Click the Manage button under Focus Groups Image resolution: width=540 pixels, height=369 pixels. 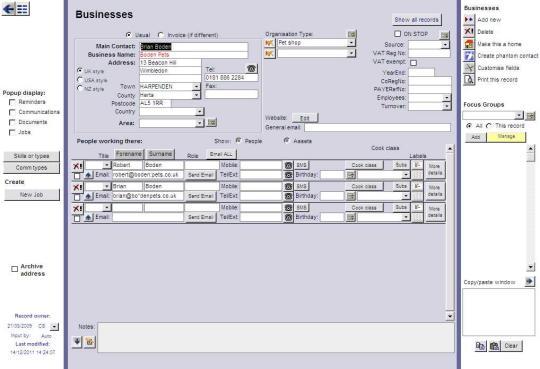click(x=506, y=137)
